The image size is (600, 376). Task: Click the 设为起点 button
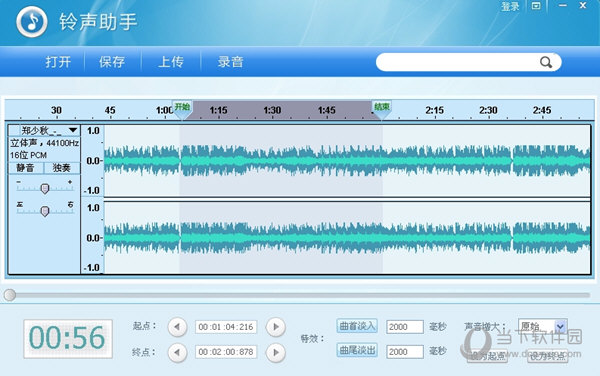coord(487,356)
